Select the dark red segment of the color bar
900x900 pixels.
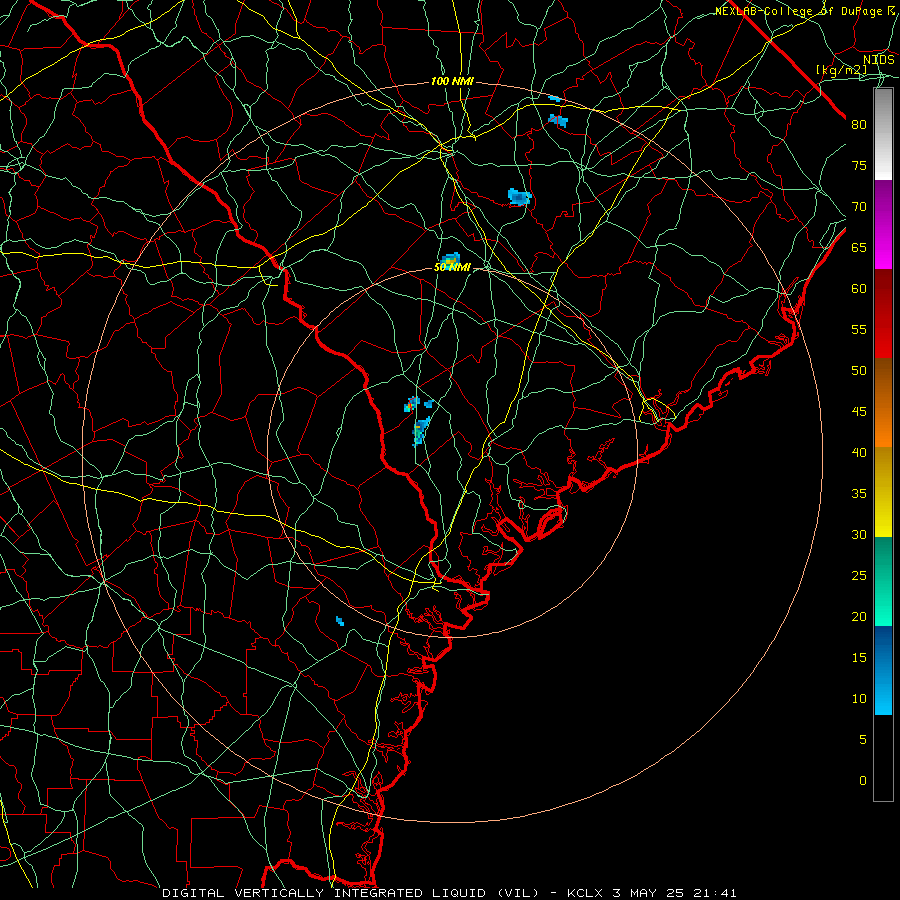[883, 313]
